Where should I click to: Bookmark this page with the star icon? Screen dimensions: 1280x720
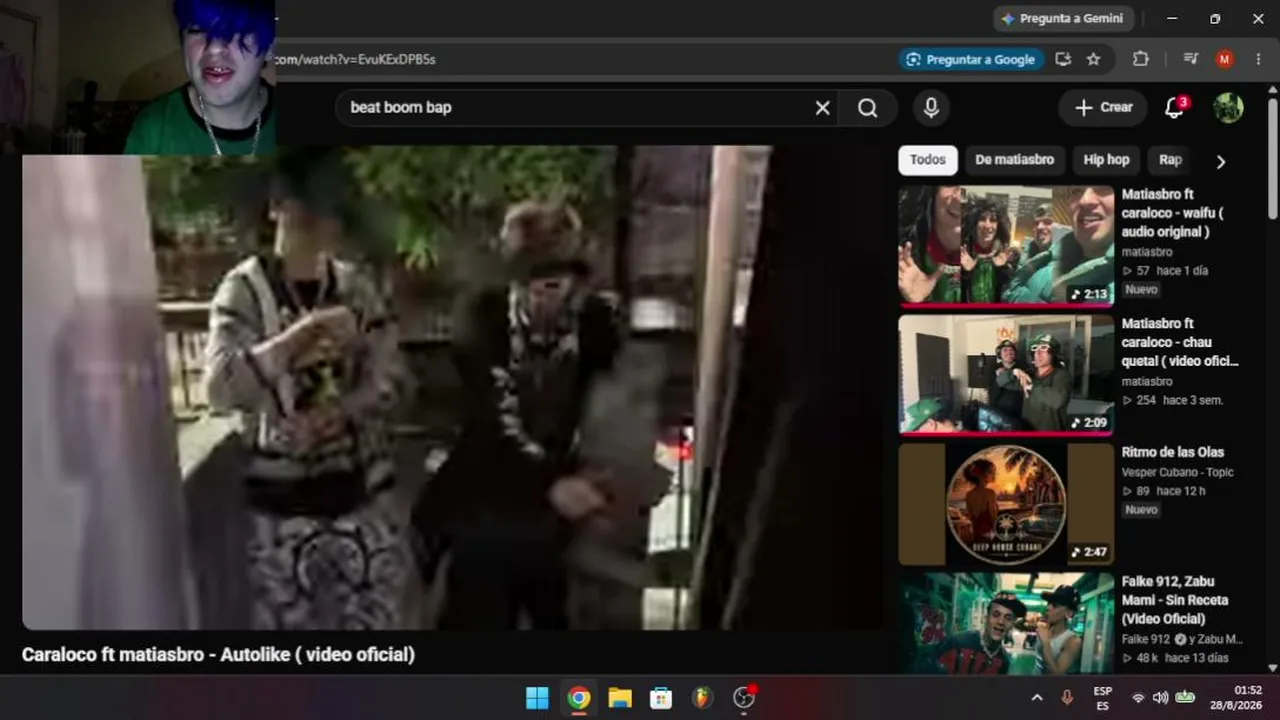coord(1094,59)
